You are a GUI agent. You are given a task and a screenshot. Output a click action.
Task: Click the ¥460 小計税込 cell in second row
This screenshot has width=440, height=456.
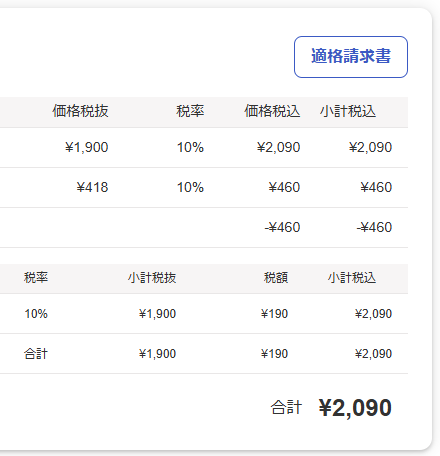pos(376,187)
